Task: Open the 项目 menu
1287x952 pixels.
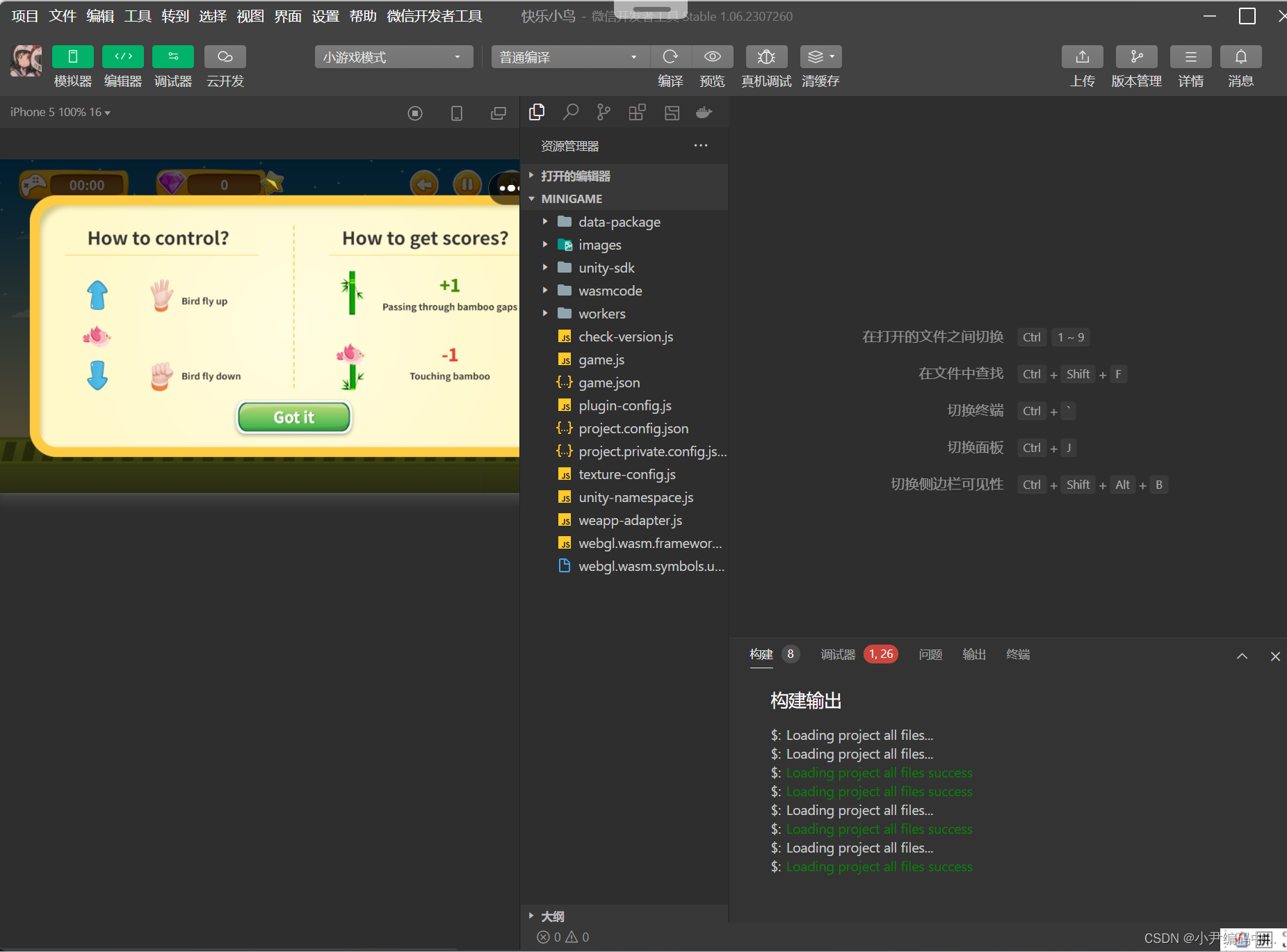Action: point(25,16)
